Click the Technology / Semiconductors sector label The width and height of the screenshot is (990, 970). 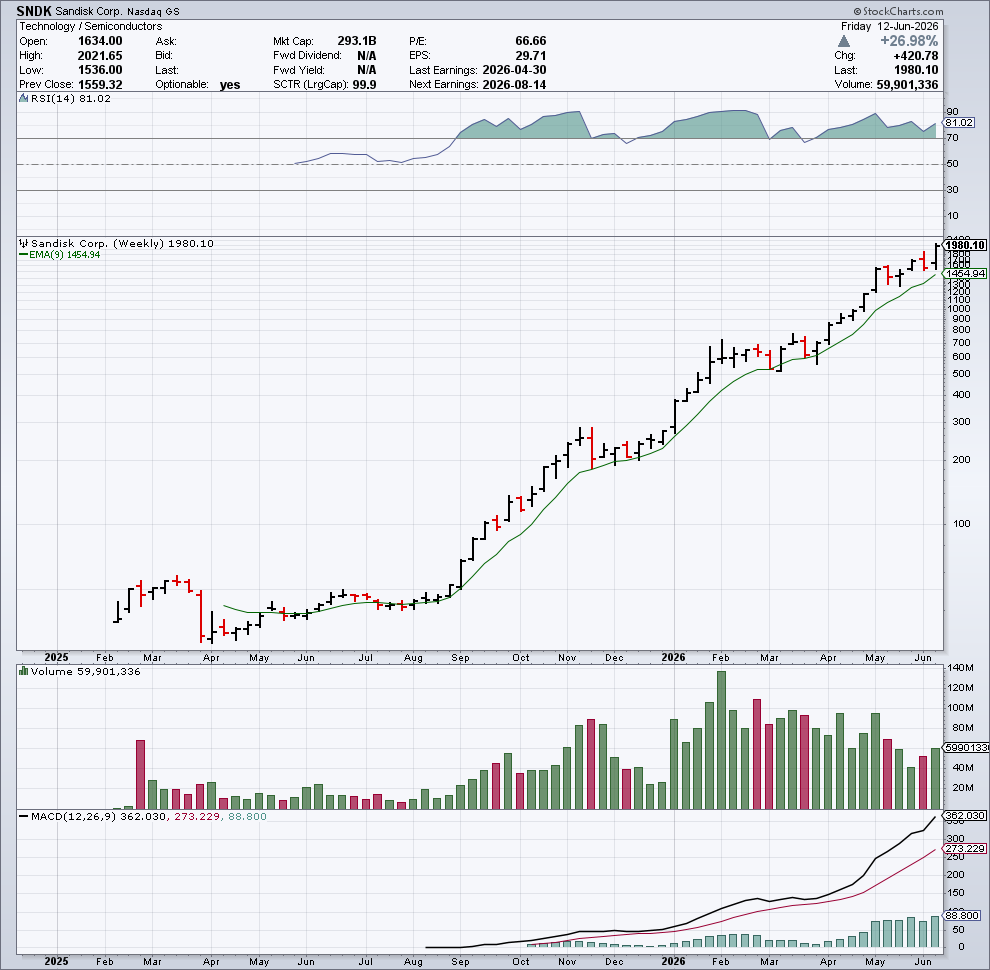pos(90,27)
